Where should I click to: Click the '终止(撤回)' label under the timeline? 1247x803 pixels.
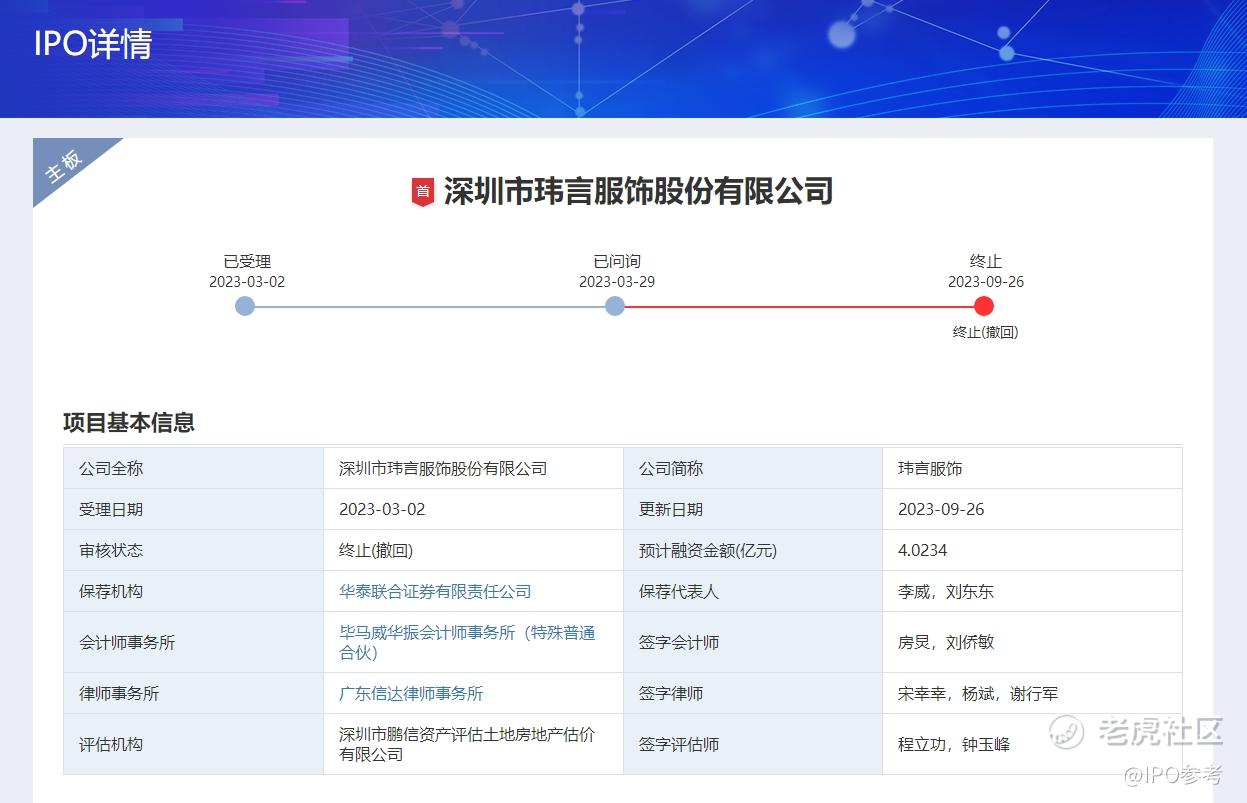tap(985, 332)
